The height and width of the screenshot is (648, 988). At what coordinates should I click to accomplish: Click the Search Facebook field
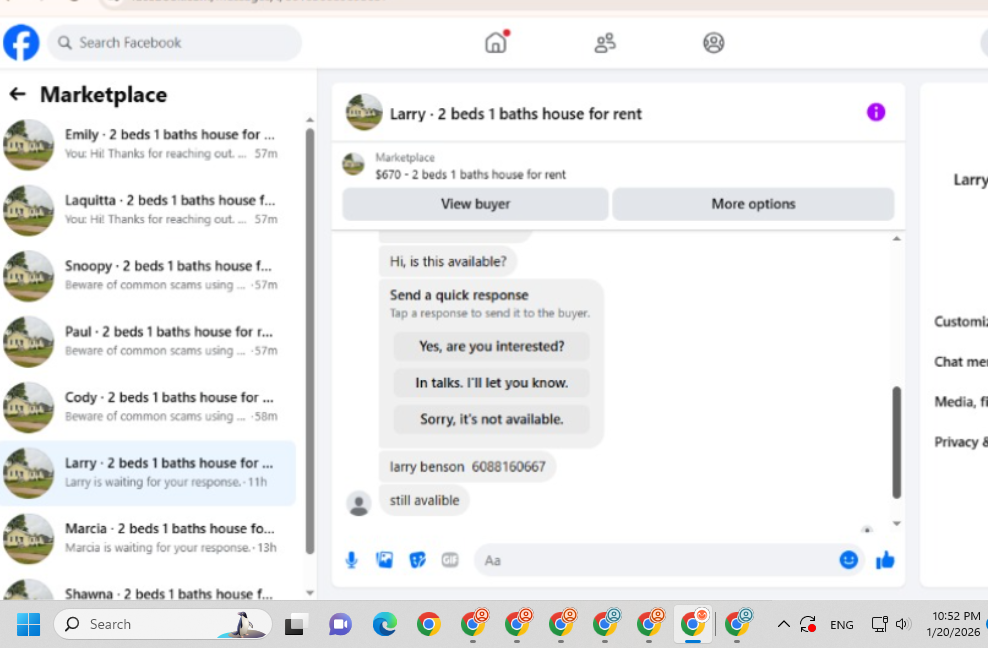(x=175, y=43)
